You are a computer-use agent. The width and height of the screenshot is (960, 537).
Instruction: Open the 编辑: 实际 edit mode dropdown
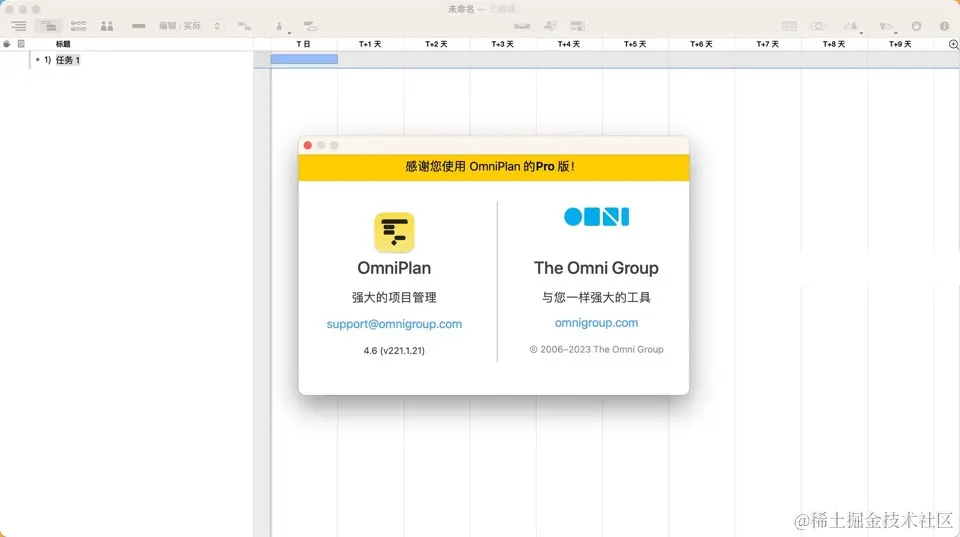tap(189, 26)
